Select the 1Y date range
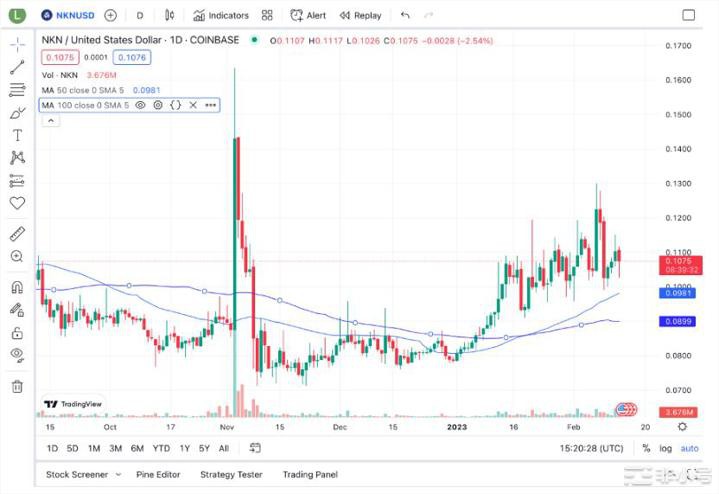 coord(184,448)
